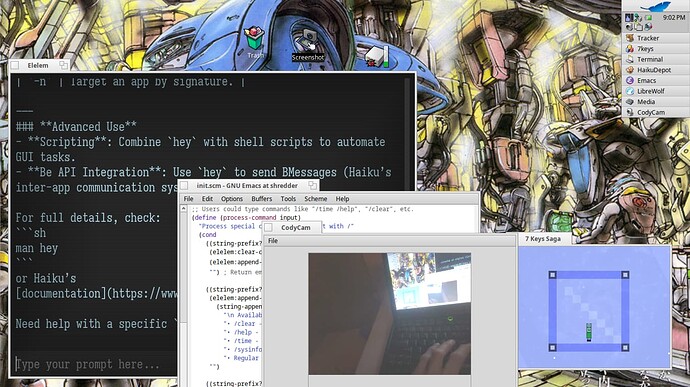The height and width of the screenshot is (387, 690).
Task: Click the CodyCam window close box
Action: coord(268,228)
